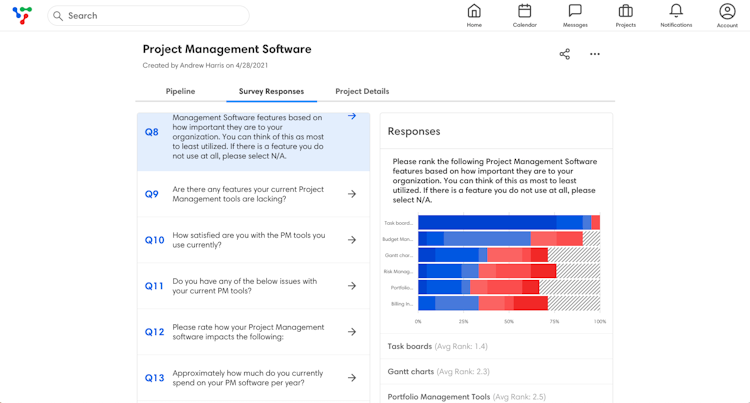Switch to the Pipeline tab
Viewport: 750px width, 403px height.
(180, 91)
